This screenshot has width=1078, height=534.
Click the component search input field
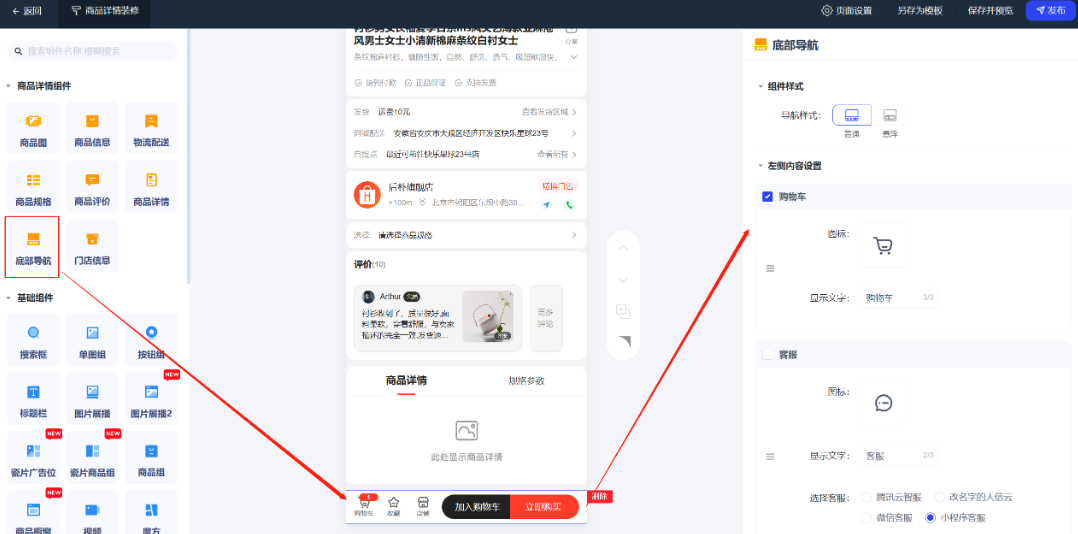coord(98,51)
